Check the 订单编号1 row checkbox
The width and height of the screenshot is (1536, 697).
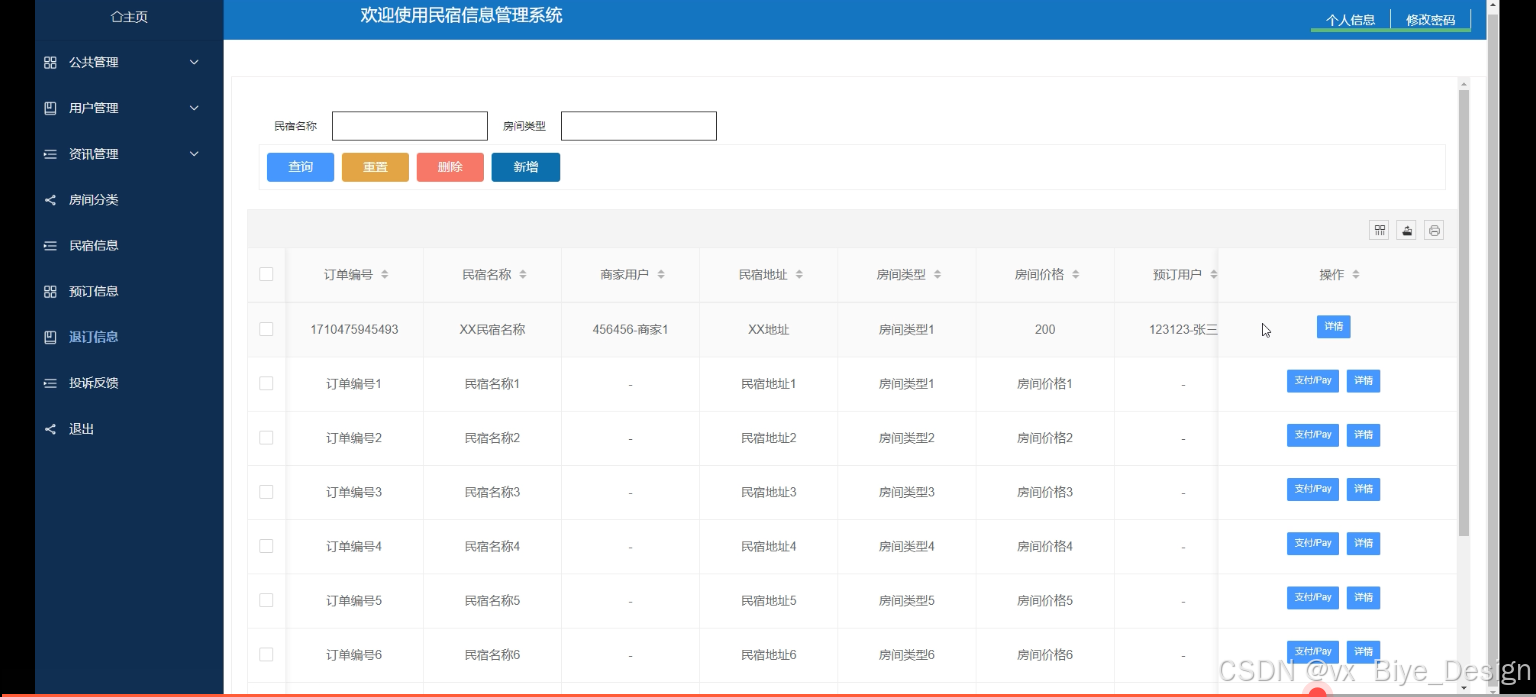coord(266,383)
